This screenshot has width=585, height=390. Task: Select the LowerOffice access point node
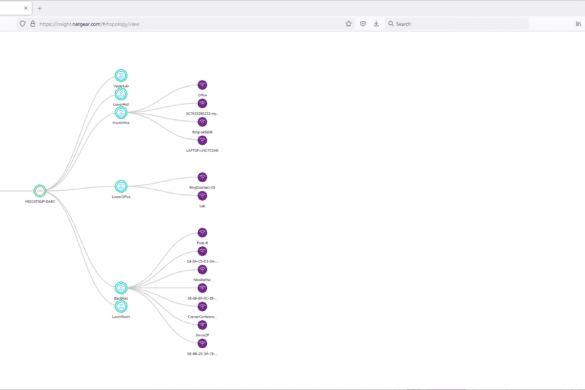(121, 186)
